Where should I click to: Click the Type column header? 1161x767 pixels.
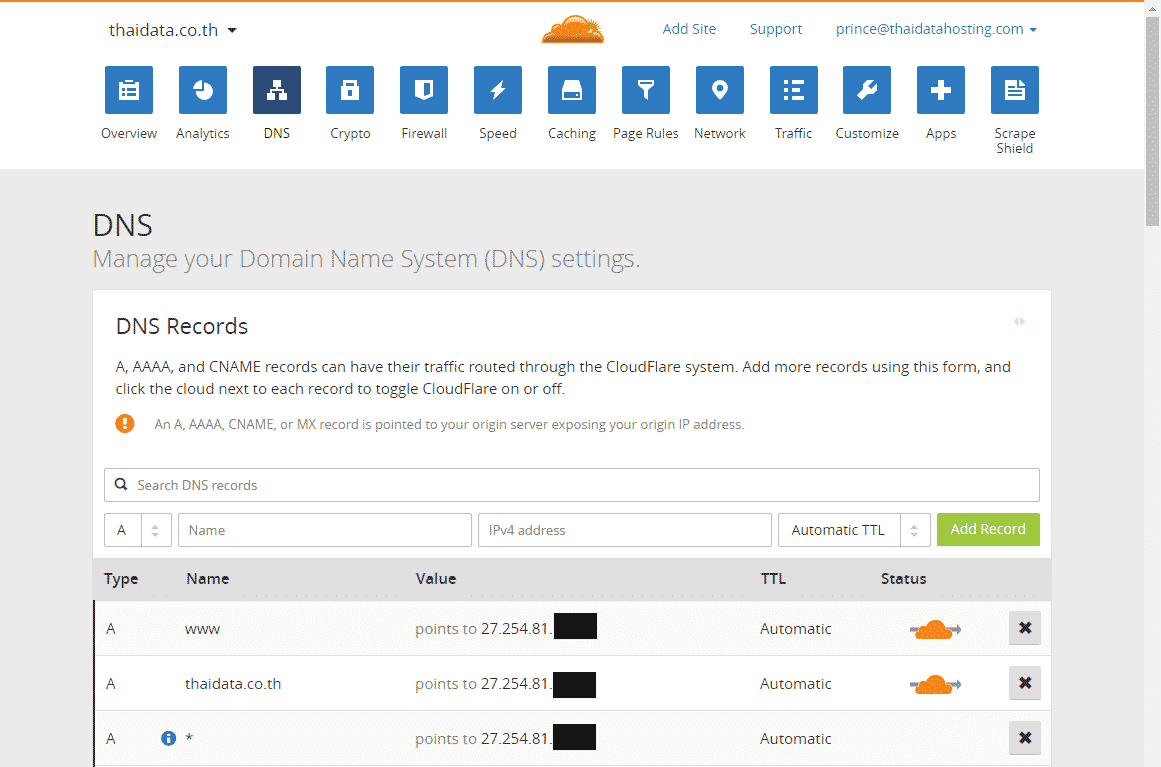[121, 579]
